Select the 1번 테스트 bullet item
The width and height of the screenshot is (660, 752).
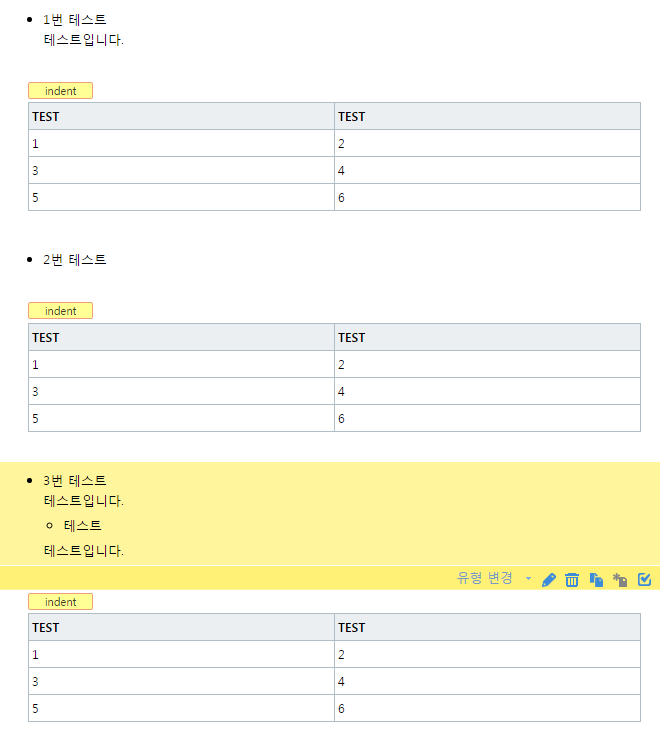tap(74, 20)
